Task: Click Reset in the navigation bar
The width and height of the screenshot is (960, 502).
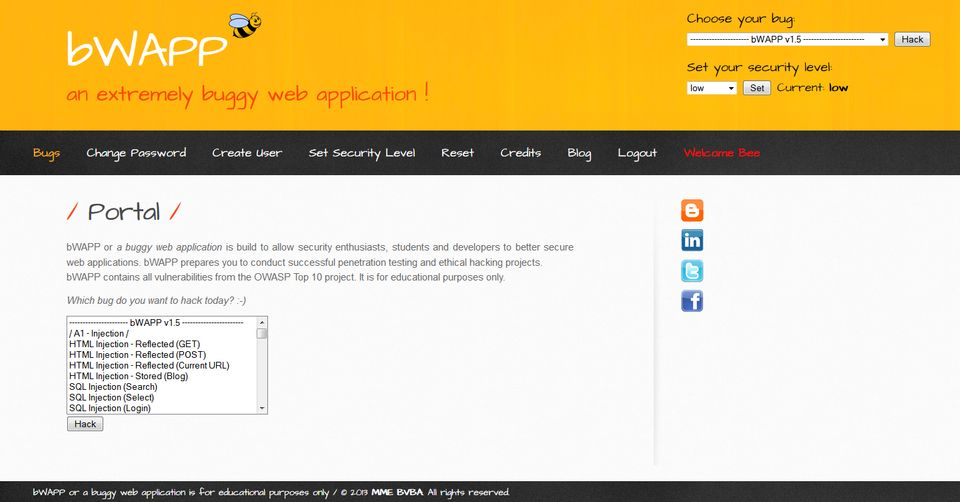Action: 457,153
